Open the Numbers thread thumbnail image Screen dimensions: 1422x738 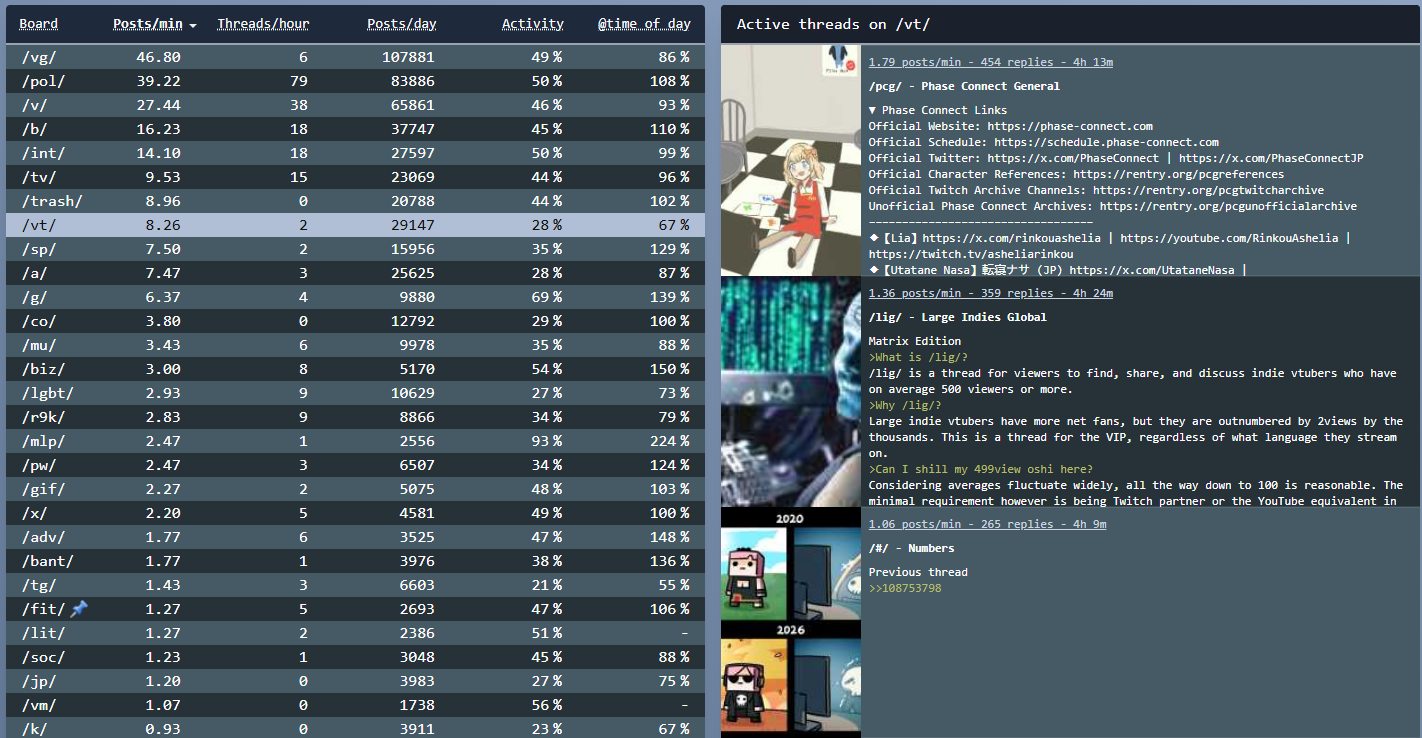tap(791, 623)
